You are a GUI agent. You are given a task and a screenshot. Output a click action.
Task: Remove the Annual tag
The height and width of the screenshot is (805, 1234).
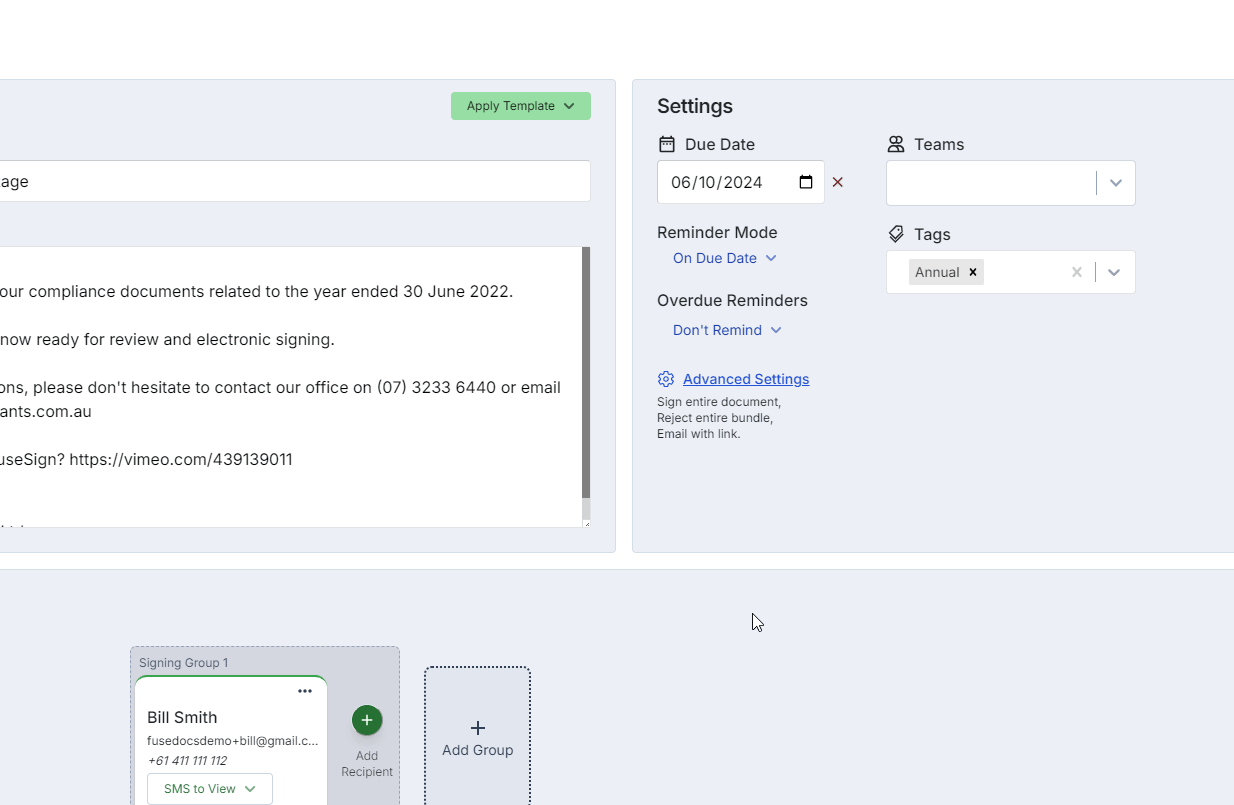point(972,272)
